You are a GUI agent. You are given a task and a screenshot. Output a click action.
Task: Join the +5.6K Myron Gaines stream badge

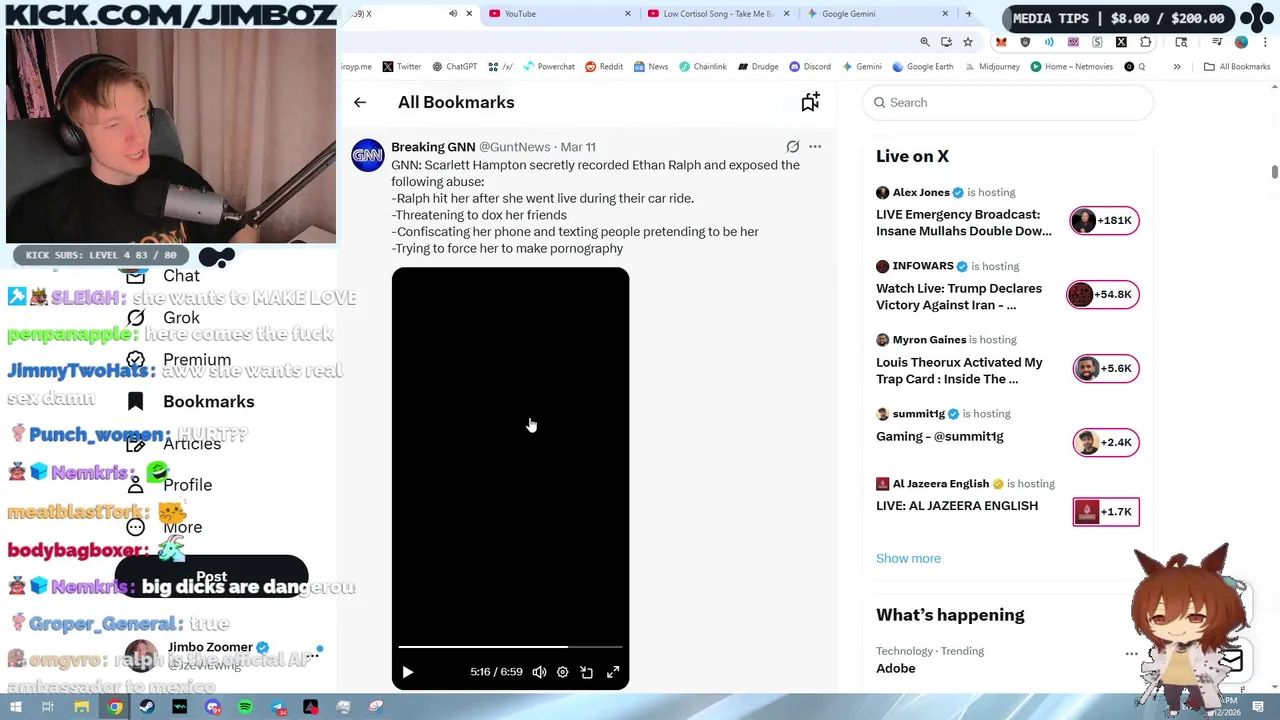pos(1106,368)
